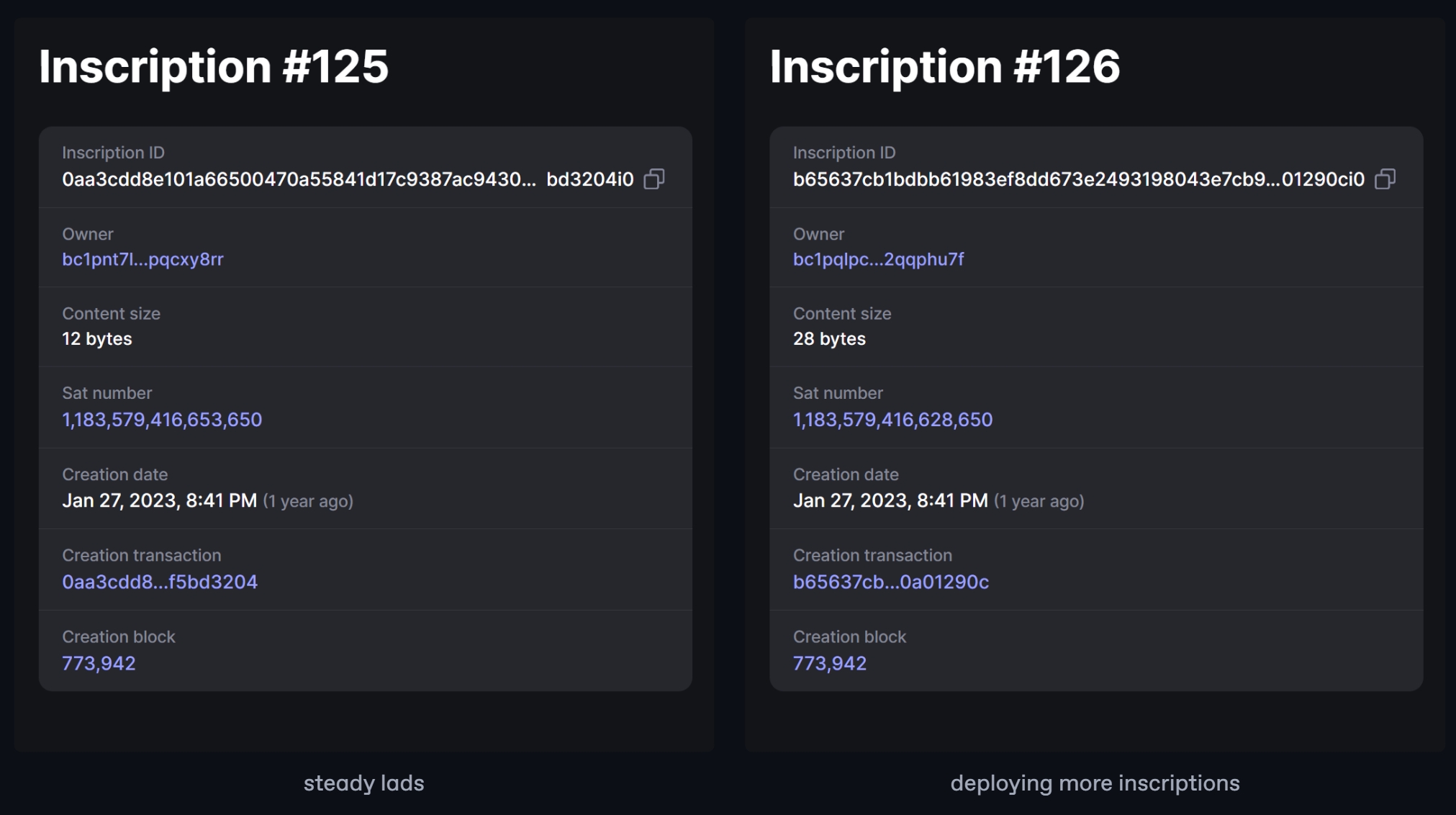Viewport: 1456px width, 815px height.
Task: Copy the Inscription #126 ID
Action: [1385, 179]
